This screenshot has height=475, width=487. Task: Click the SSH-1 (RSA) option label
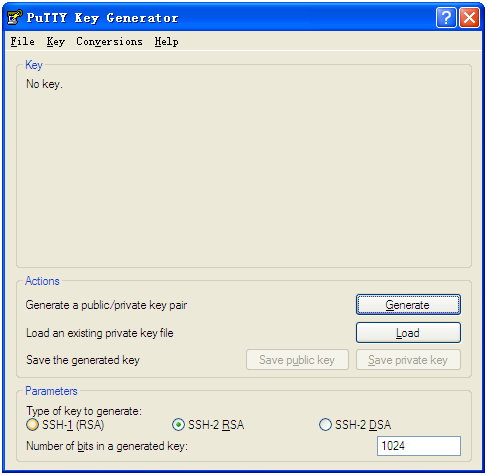tap(73, 425)
